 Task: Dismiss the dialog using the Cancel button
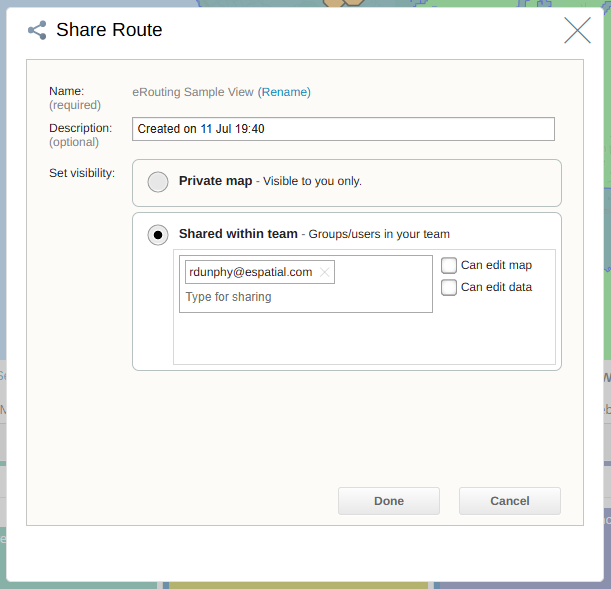pyautogui.click(x=510, y=501)
